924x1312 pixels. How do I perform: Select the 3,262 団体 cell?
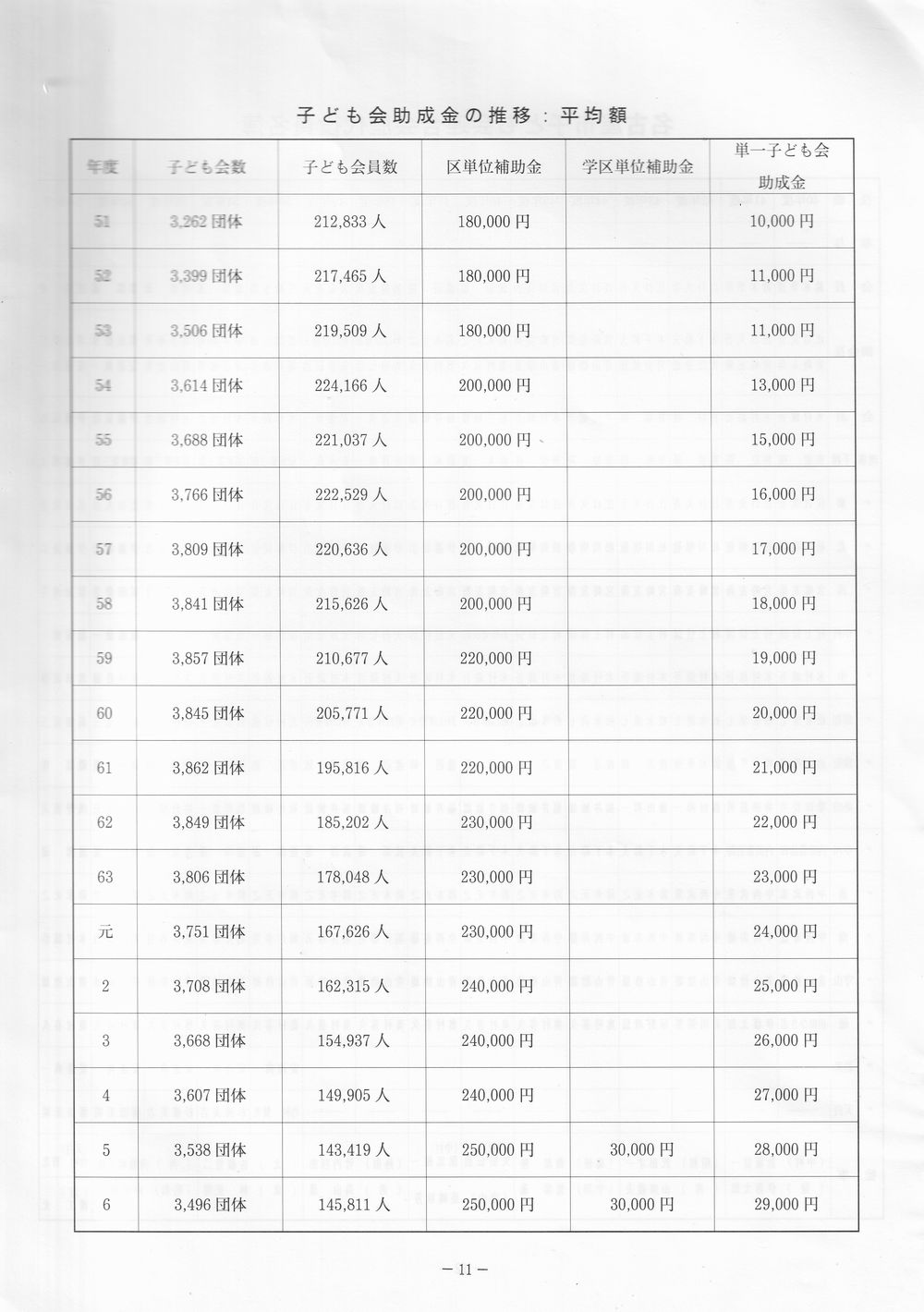[x=207, y=222]
